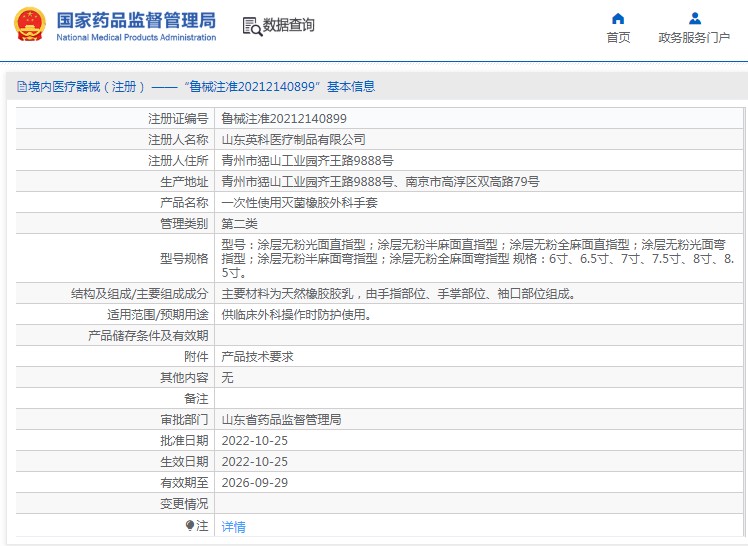The width and height of the screenshot is (748, 546).
Task: Click the 政务服务门户 person icon
Action: coord(694,18)
